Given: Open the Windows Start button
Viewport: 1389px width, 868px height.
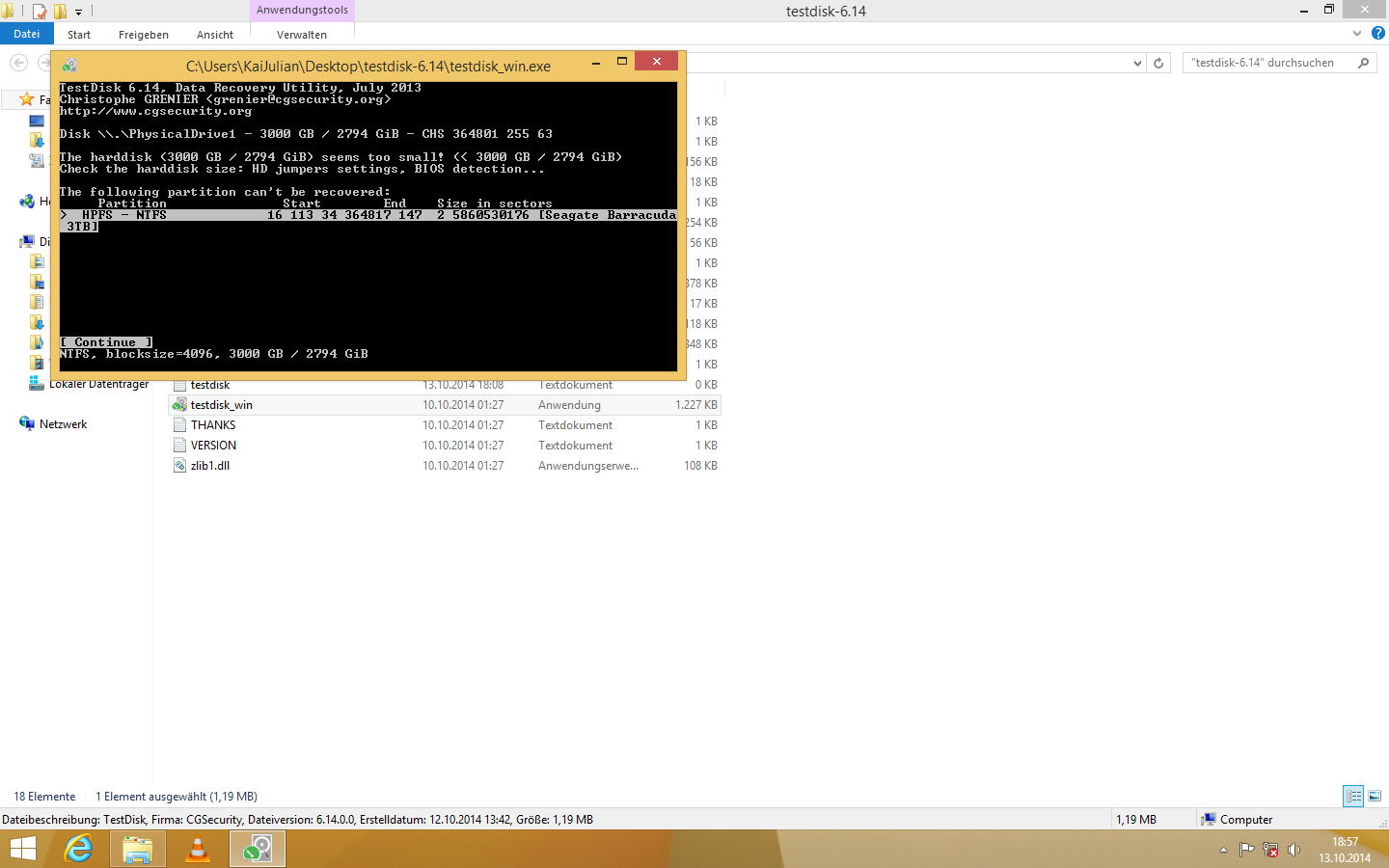Looking at the screenshot, I should pyautogui.click(x=23, y=849).
